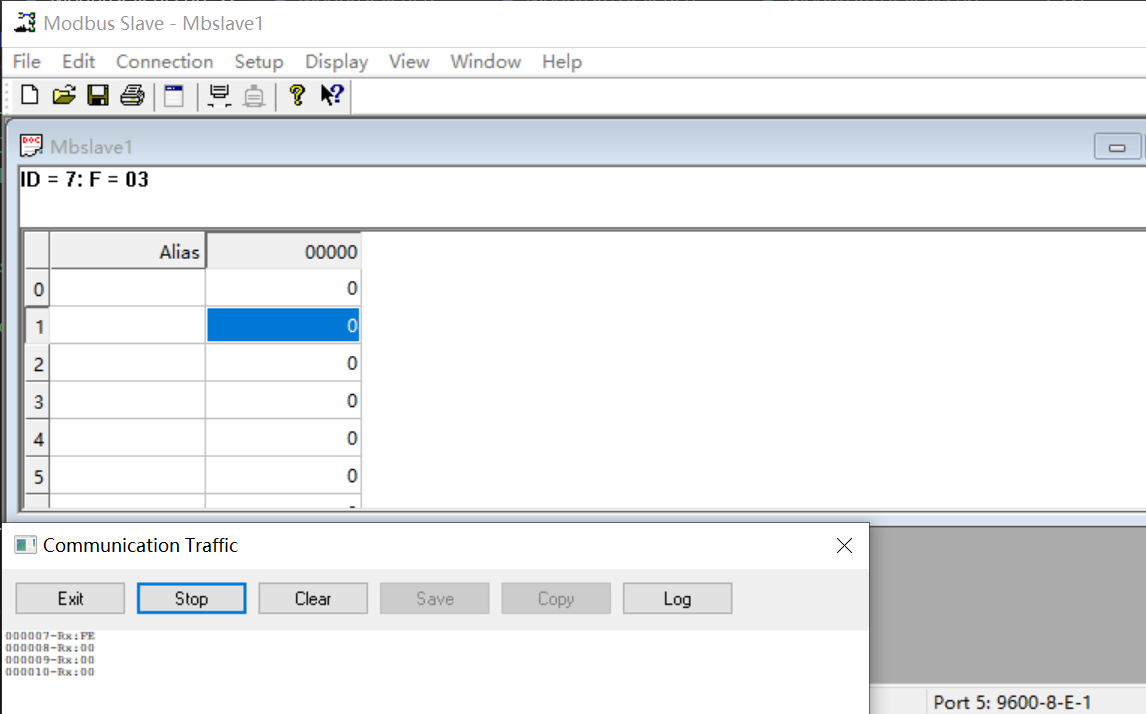The height and width of the screenshot is (714, 1146).
Task: Select register 0 value cell
Action: [283, 288]
